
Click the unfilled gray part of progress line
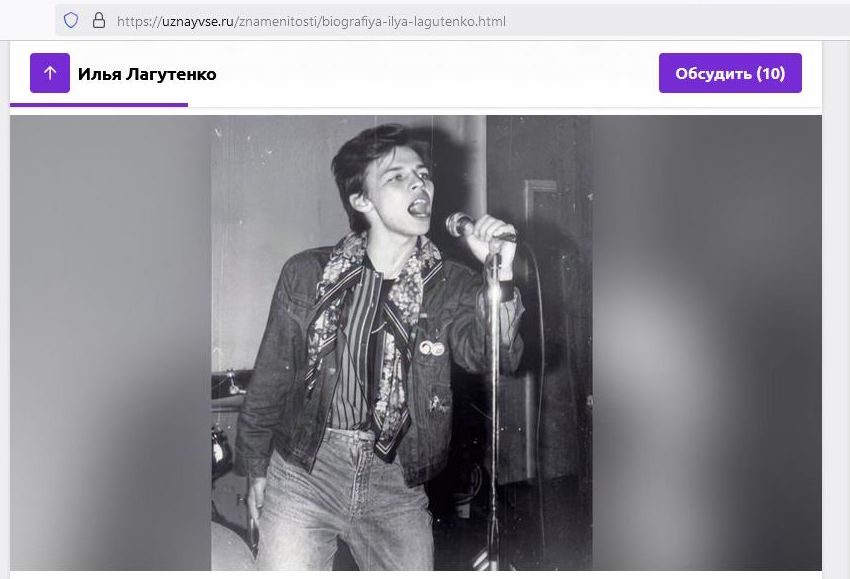(500, 105)
